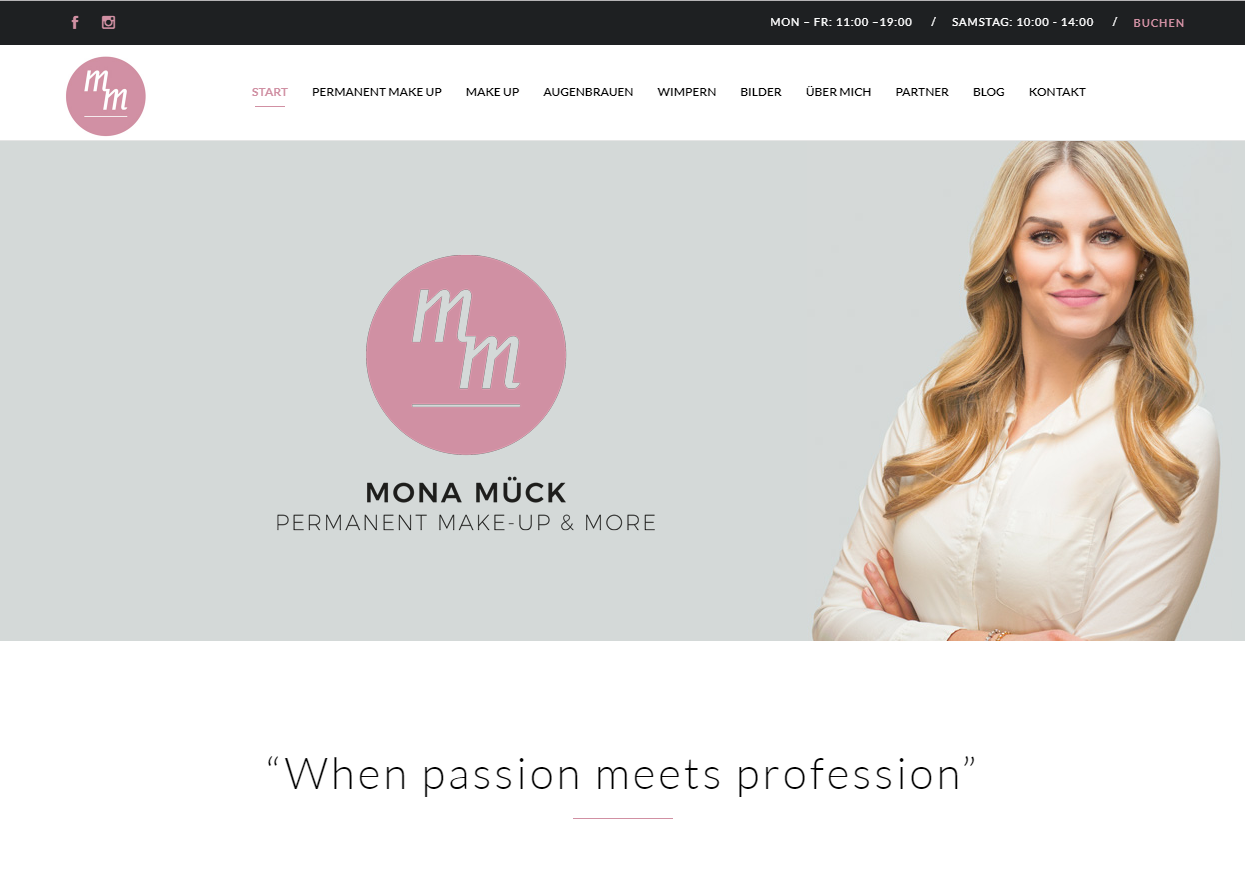
Task: Open the Facebook icon link
Action: [75, 22]
